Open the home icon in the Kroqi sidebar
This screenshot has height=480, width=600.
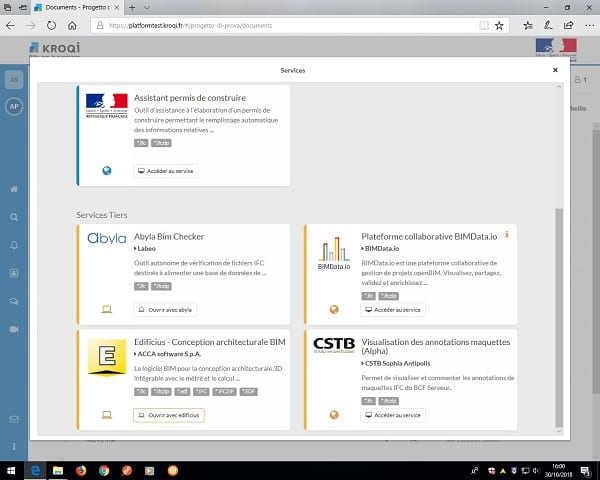14,189
